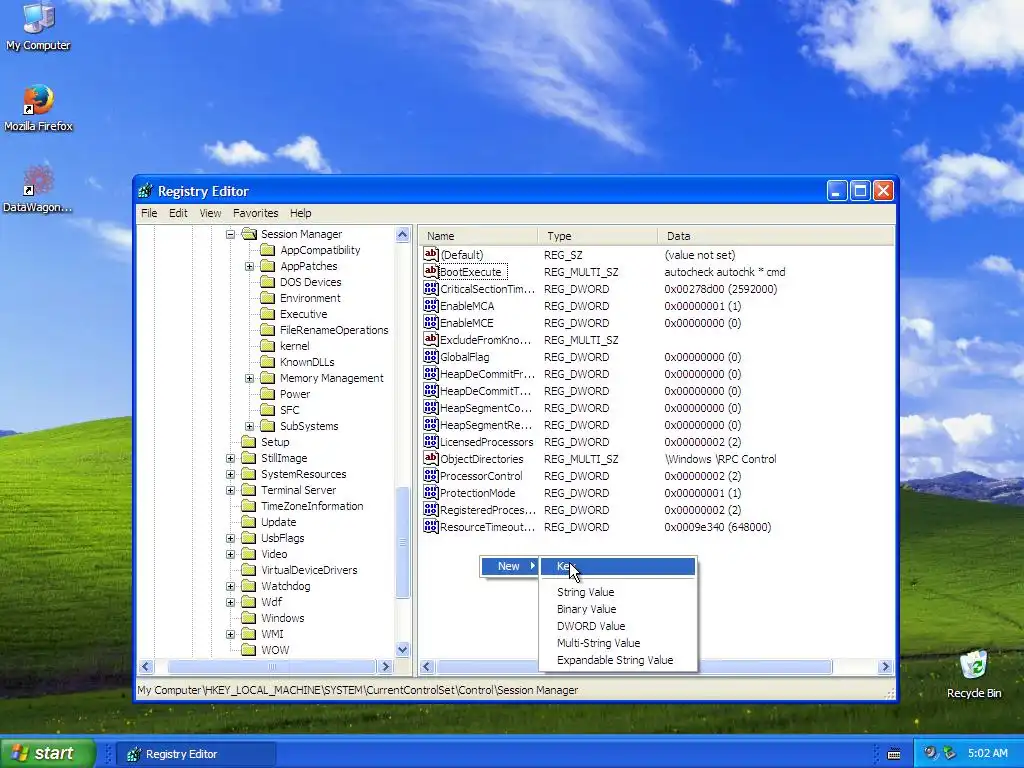Click the kernel folder icon

[268, 345]
